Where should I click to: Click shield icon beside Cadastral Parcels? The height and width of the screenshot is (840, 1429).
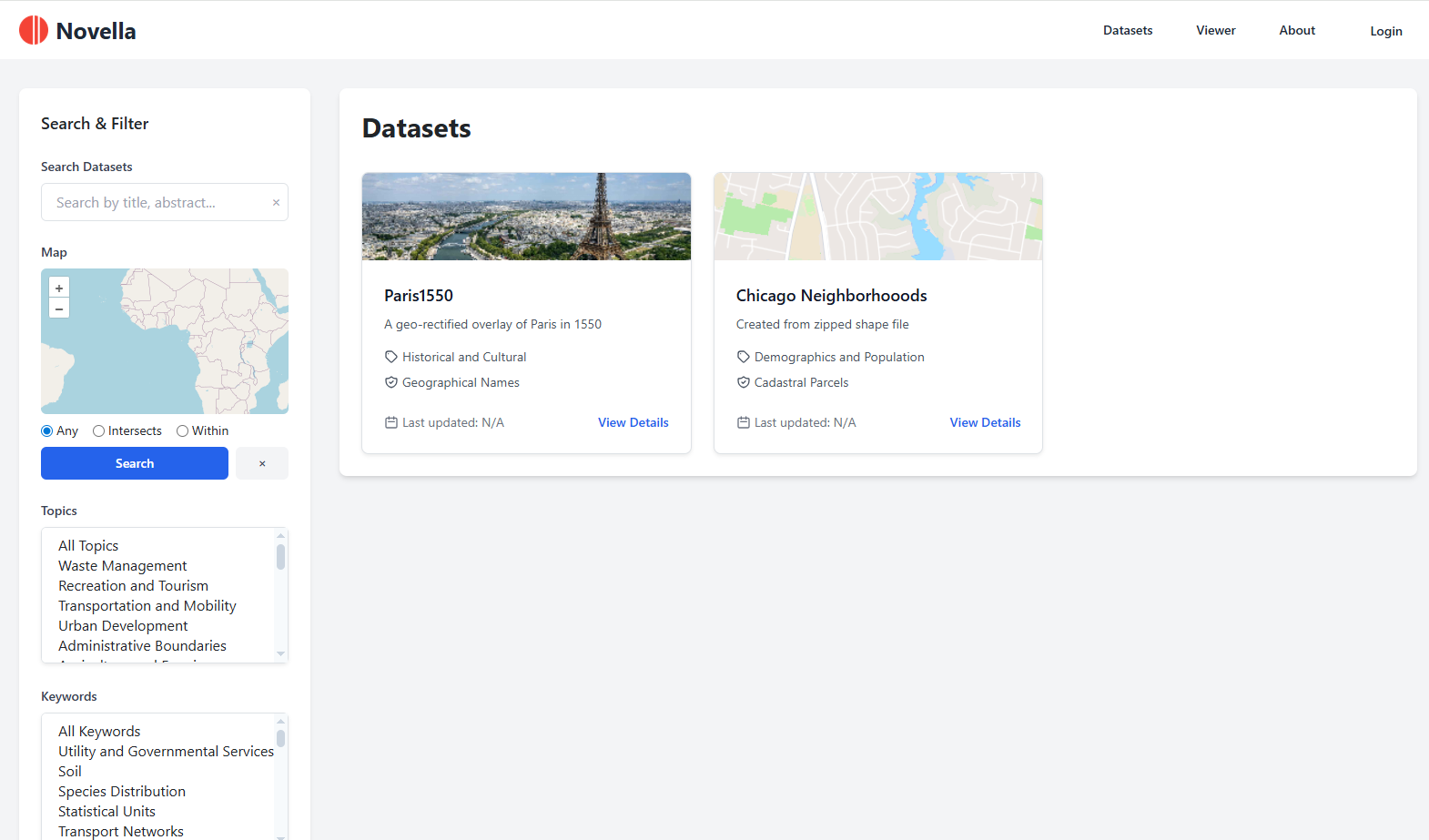744,382
